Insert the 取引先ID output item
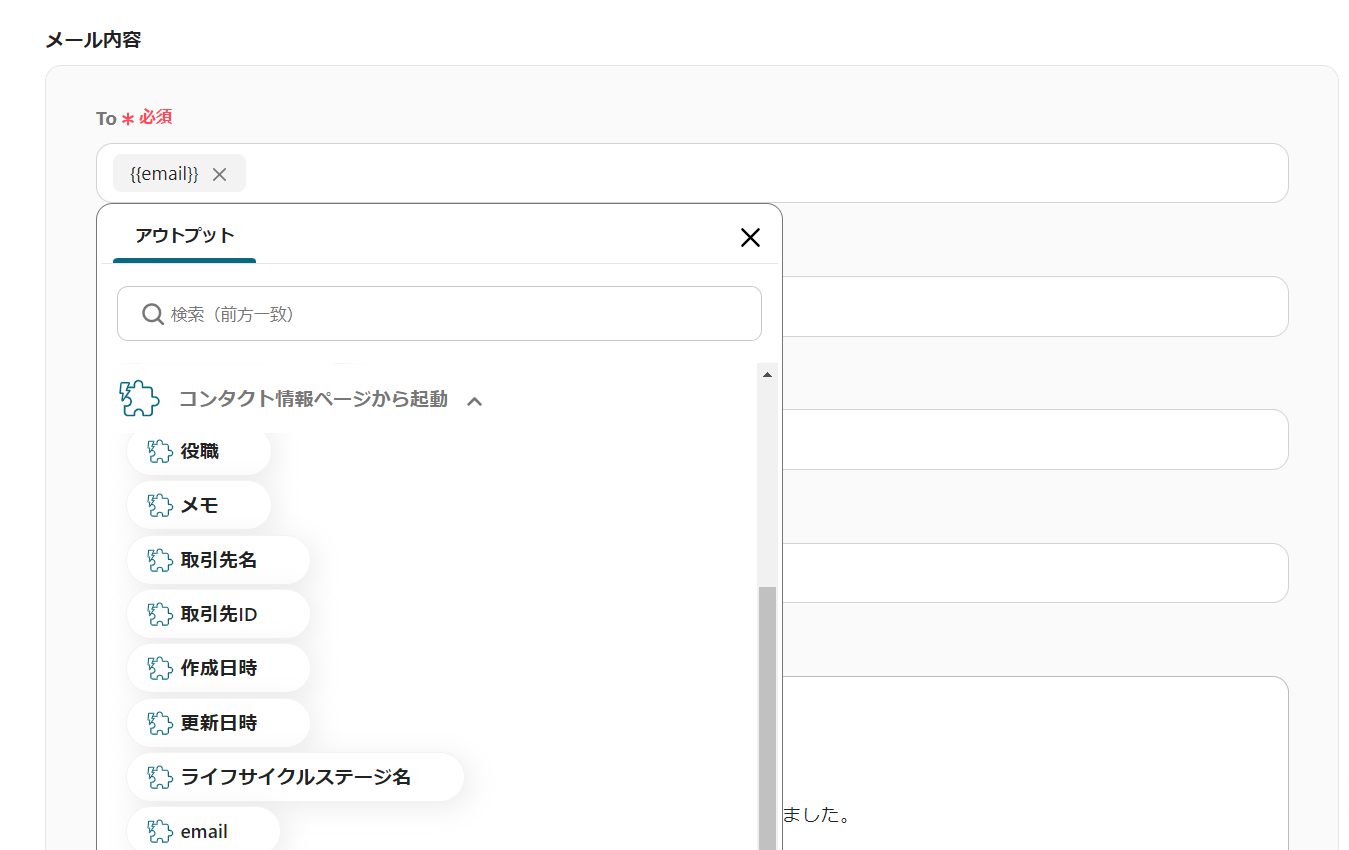 pyautogui.click(x=218, y=614)
